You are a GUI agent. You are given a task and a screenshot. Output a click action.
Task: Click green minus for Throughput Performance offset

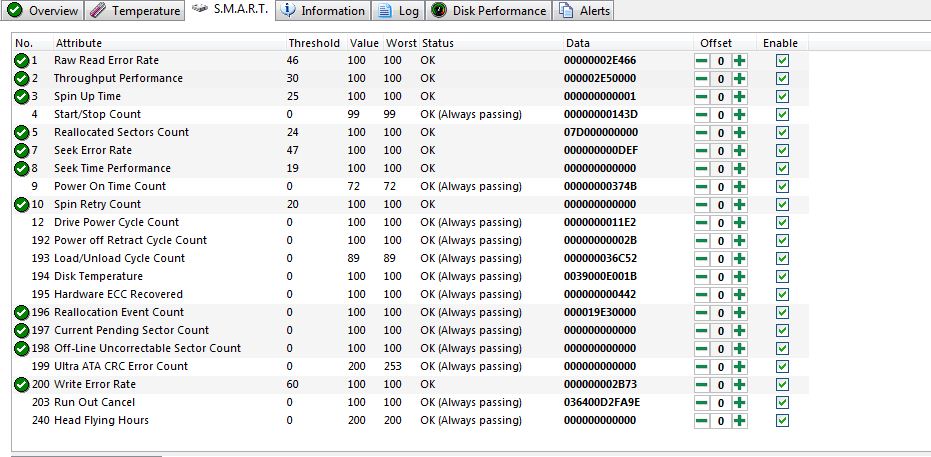click(x=702, y=79)
